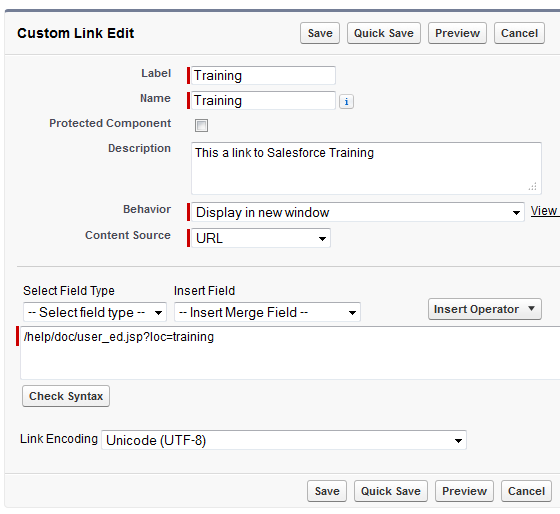Image resolution: width=560 pixels, height=514 pixels.
Task: Click the Check Syntax button
Action: tap(66, 396)
